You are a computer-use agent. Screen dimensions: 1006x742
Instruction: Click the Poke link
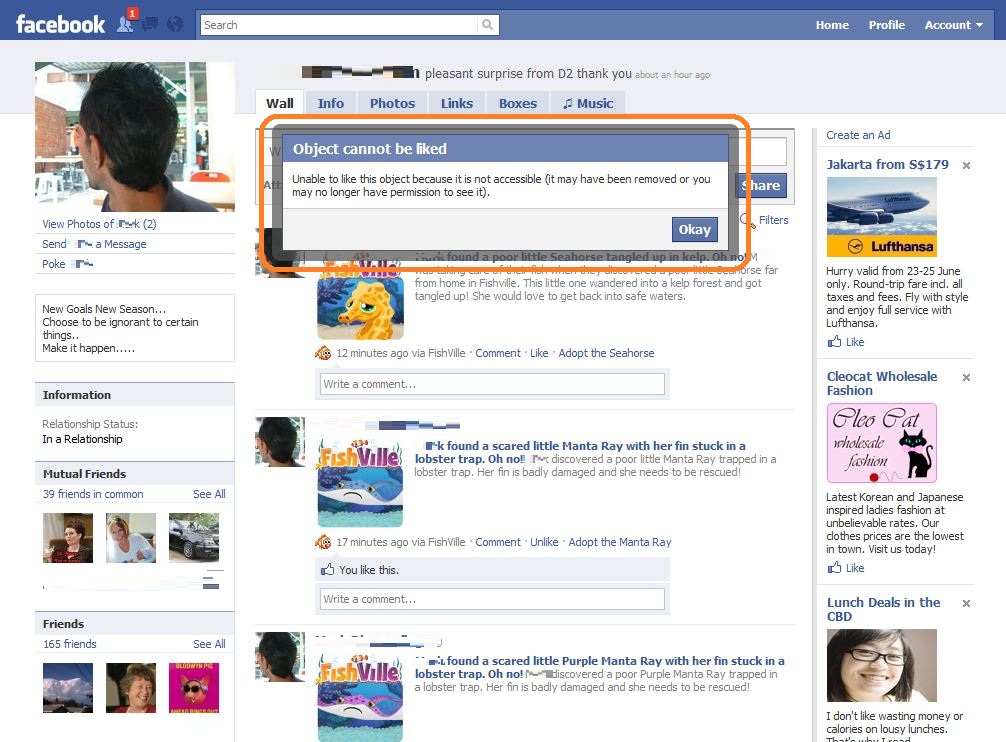[67, 264]
